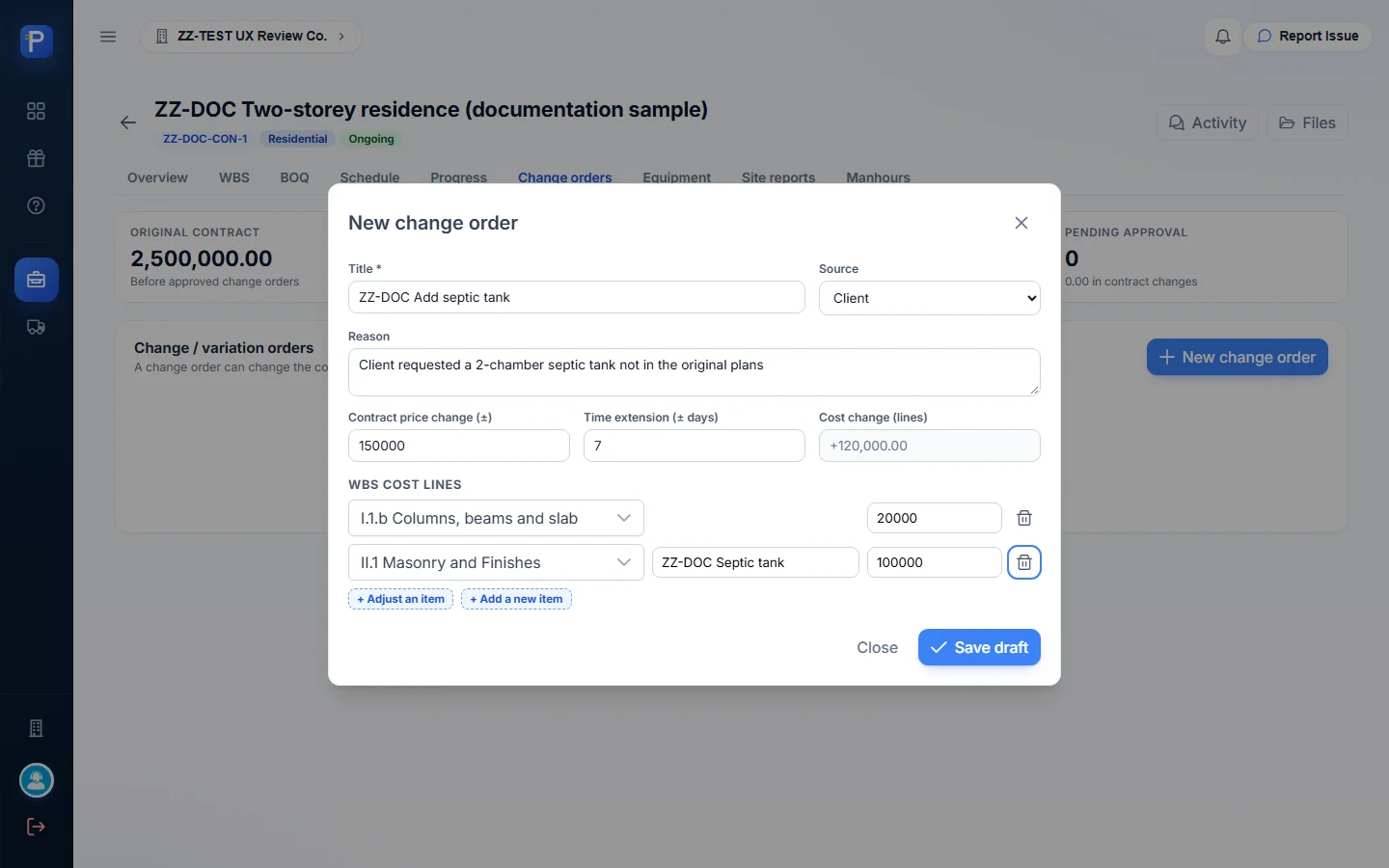Focus the Title field with ZZ-DOC Add septic tank

(x=577, y=297)
